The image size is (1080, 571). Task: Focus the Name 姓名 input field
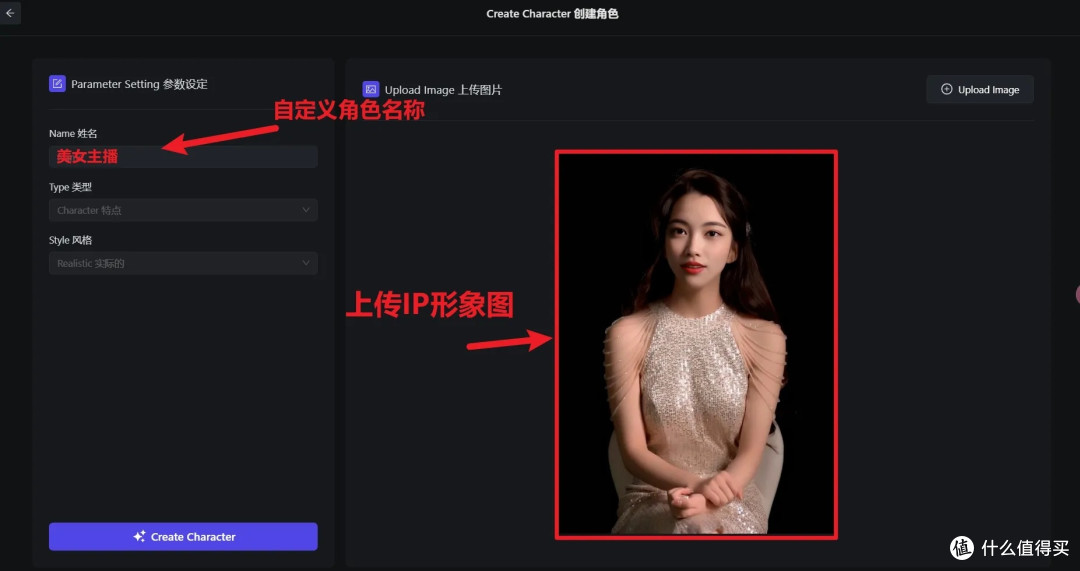pyautogui.click(x=183, y=156)
